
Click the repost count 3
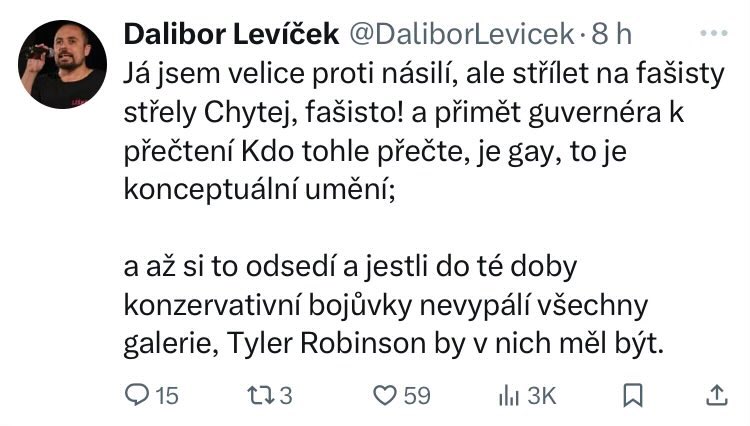(286, 396)
